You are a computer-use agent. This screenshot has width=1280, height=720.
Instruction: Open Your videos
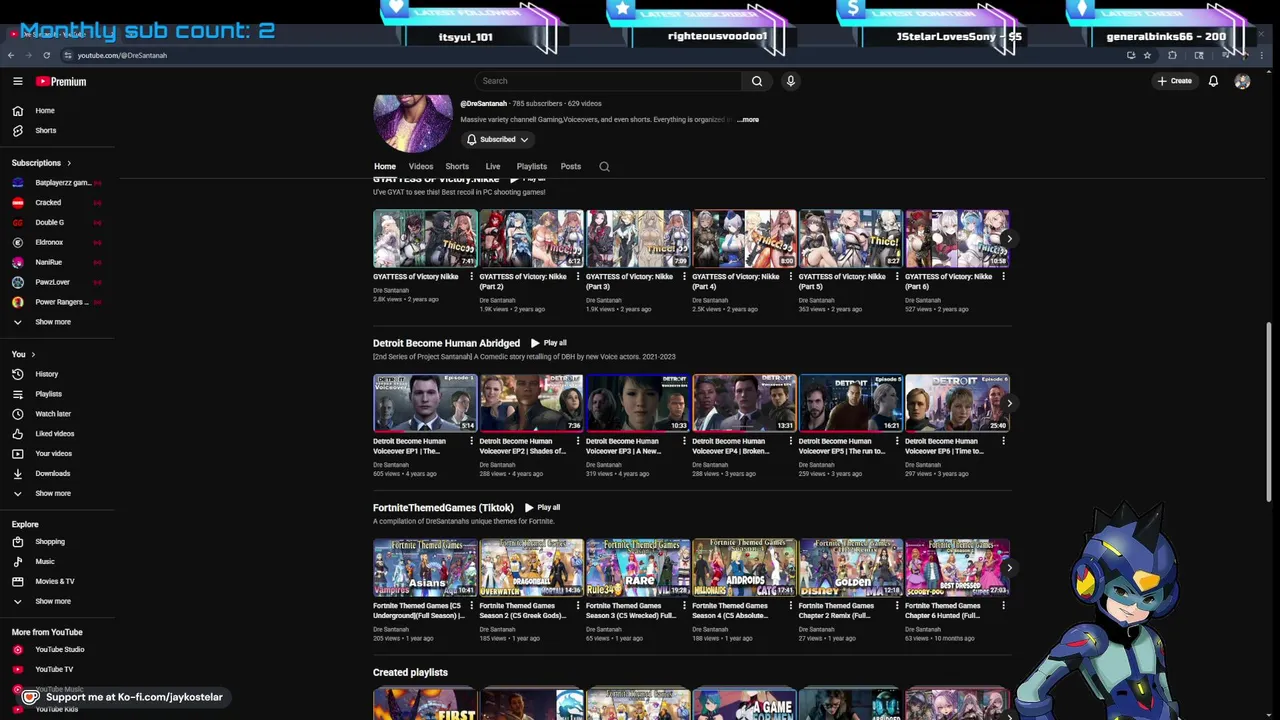(53, 454)
